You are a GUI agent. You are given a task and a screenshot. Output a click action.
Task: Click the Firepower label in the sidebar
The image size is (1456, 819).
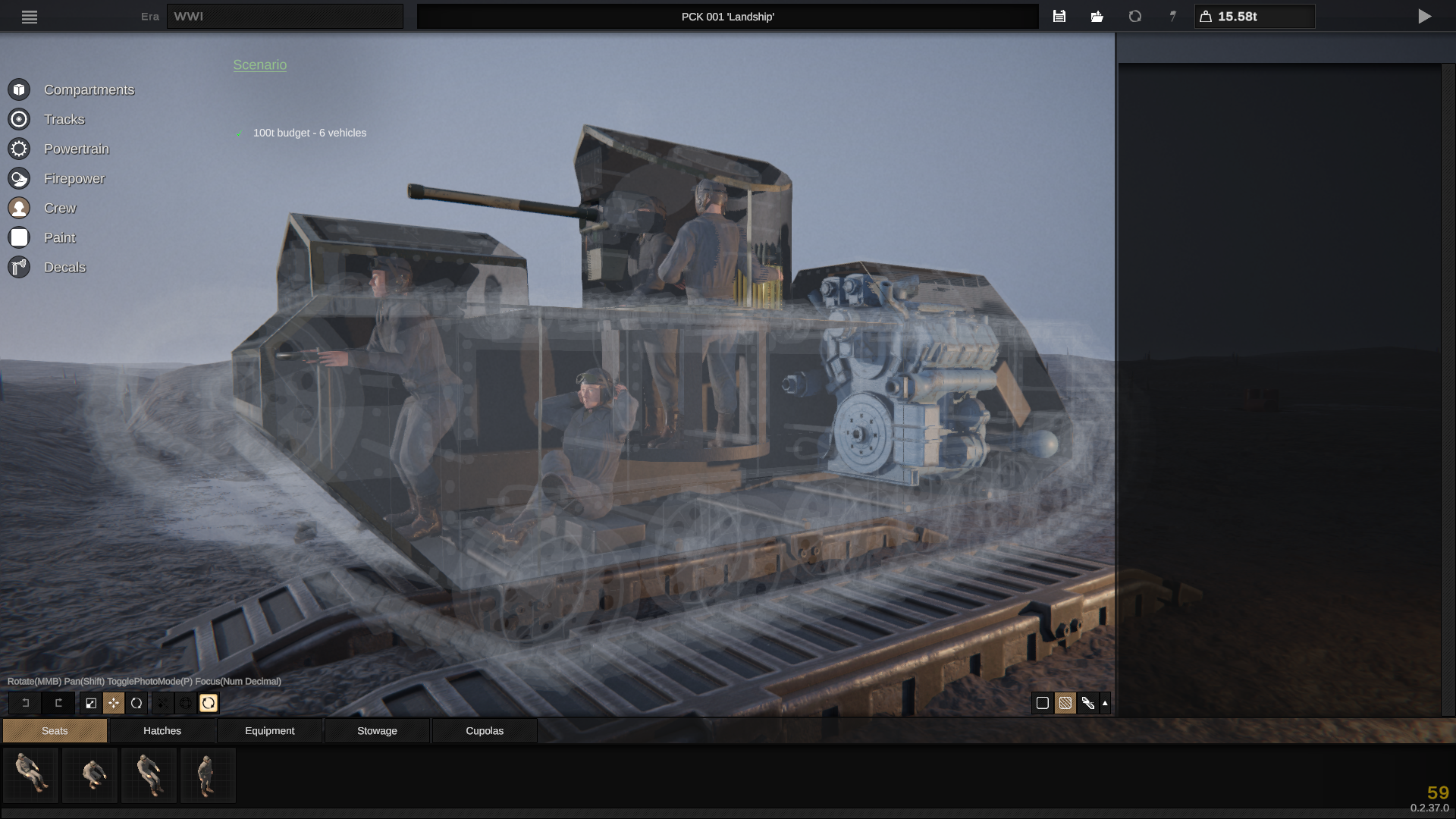coord(74,178)
